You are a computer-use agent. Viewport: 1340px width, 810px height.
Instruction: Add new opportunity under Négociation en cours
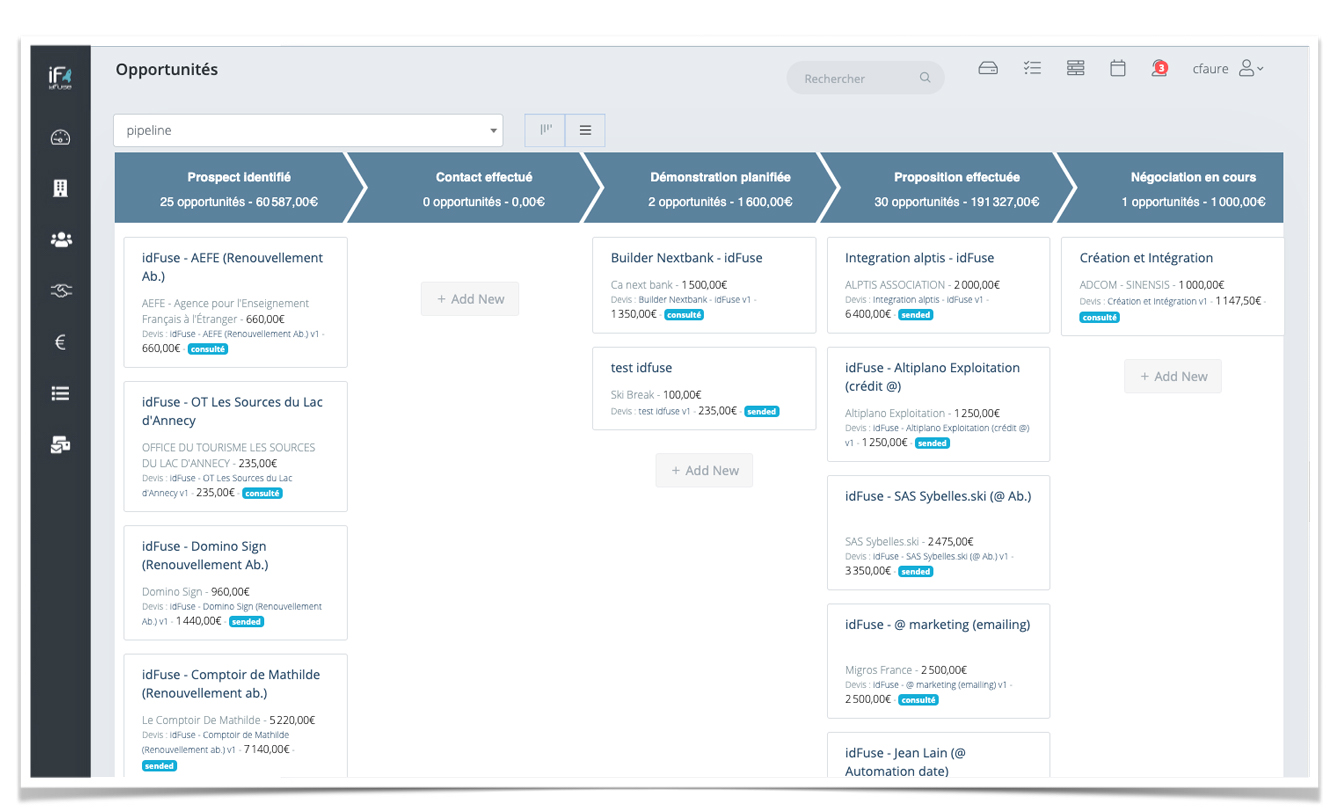[x=1173, y=377]
